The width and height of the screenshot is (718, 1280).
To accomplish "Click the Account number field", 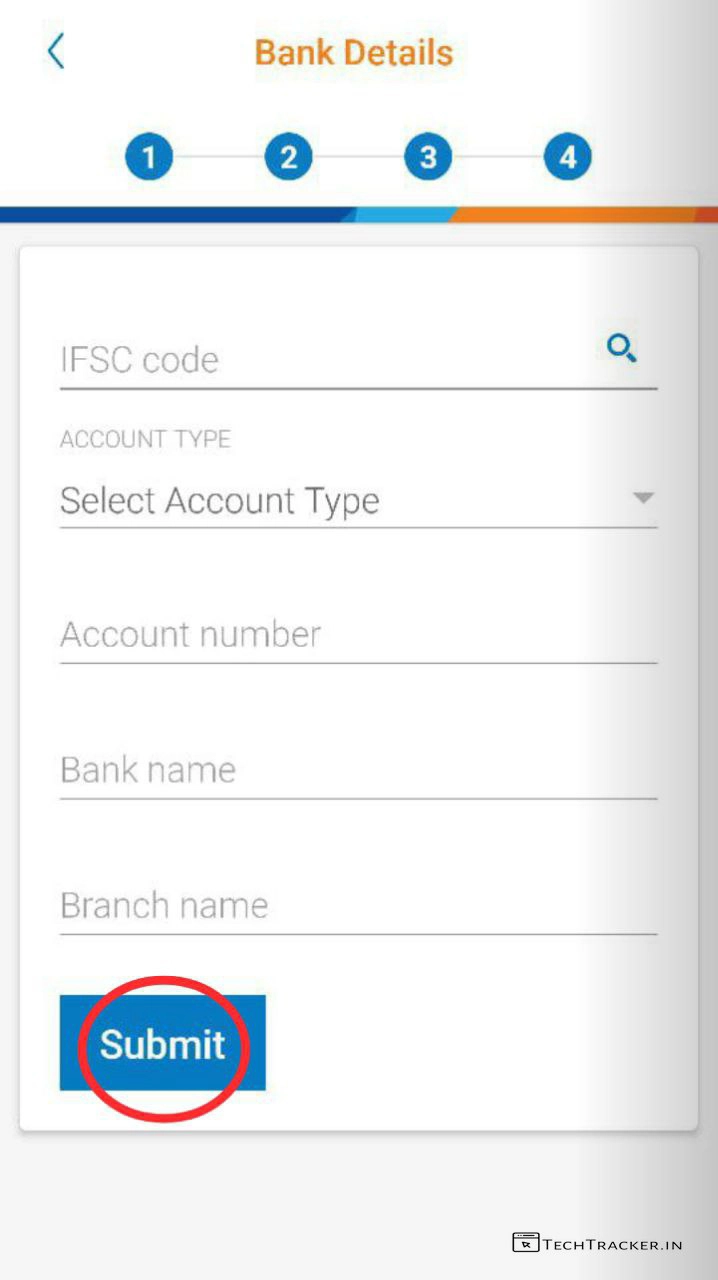I will 358,635.
